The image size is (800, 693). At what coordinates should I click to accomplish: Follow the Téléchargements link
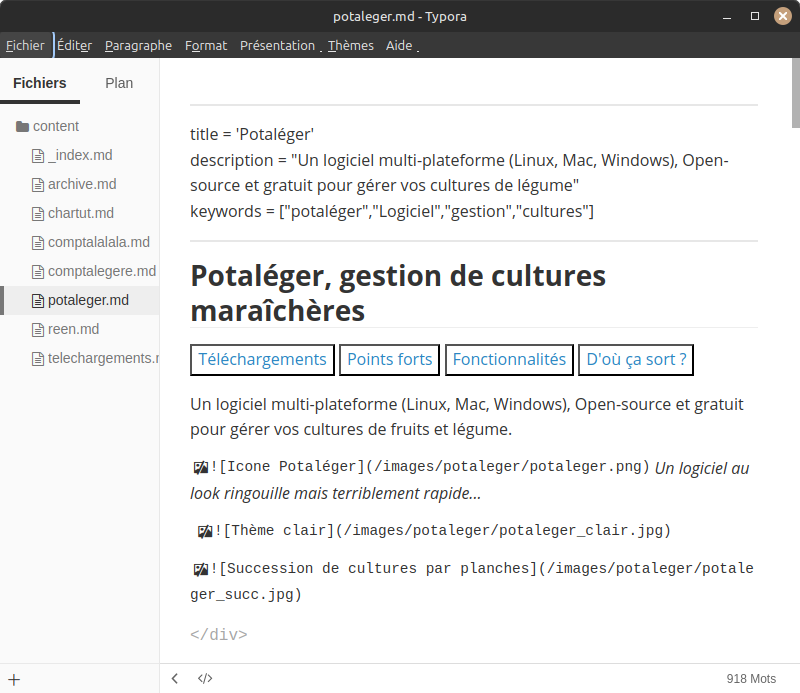click(262, 360)
